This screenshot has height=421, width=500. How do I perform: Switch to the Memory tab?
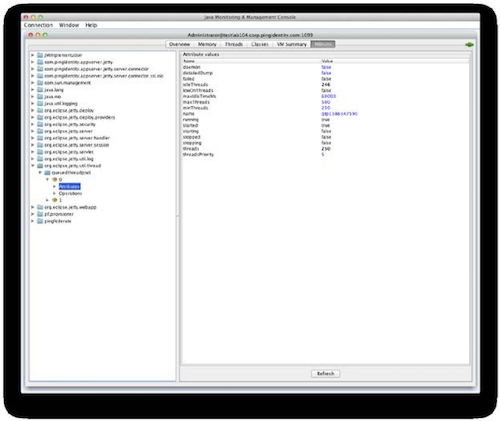pos(207,44)
